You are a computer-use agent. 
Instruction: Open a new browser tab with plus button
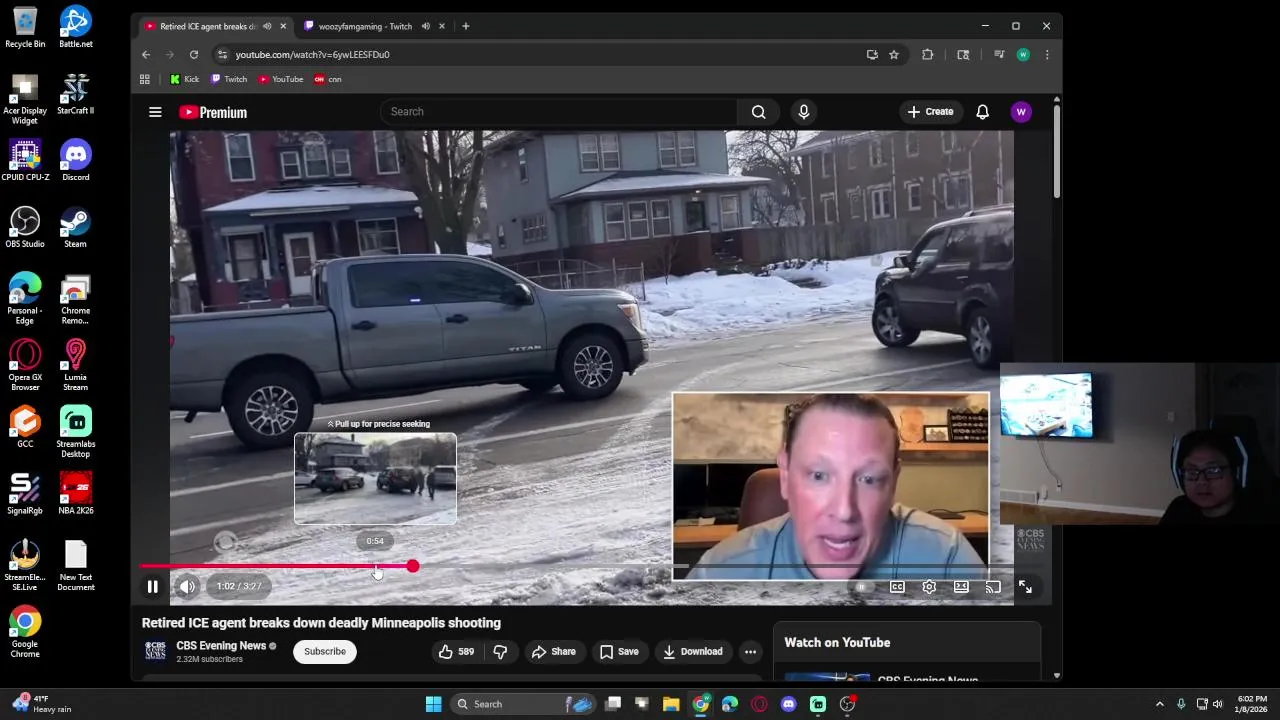[465, 26]
